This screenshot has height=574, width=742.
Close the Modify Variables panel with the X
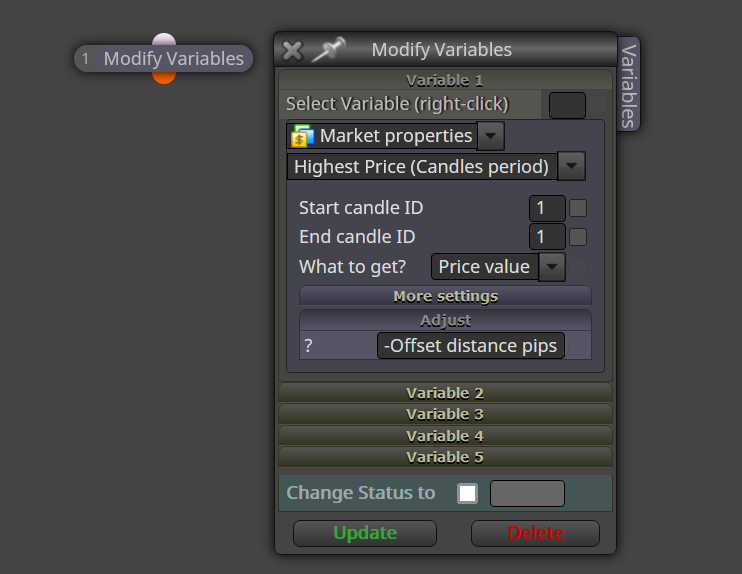(x=292, y=51)
